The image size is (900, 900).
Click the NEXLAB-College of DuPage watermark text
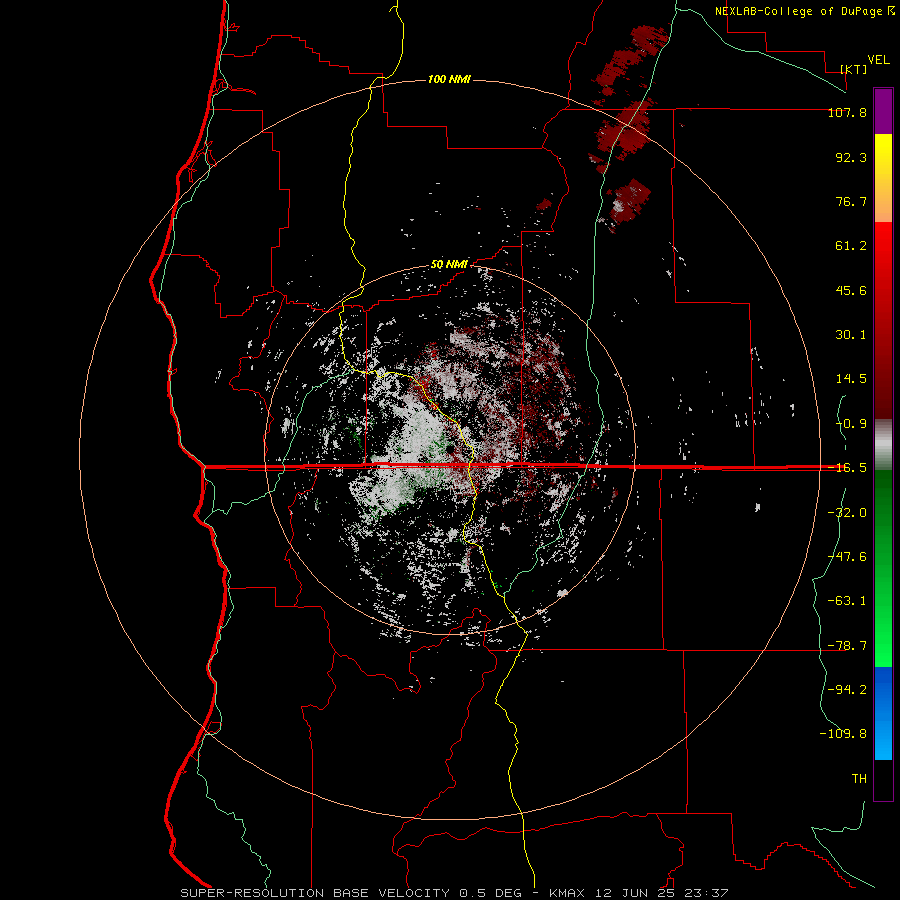(x=805, y=11)
